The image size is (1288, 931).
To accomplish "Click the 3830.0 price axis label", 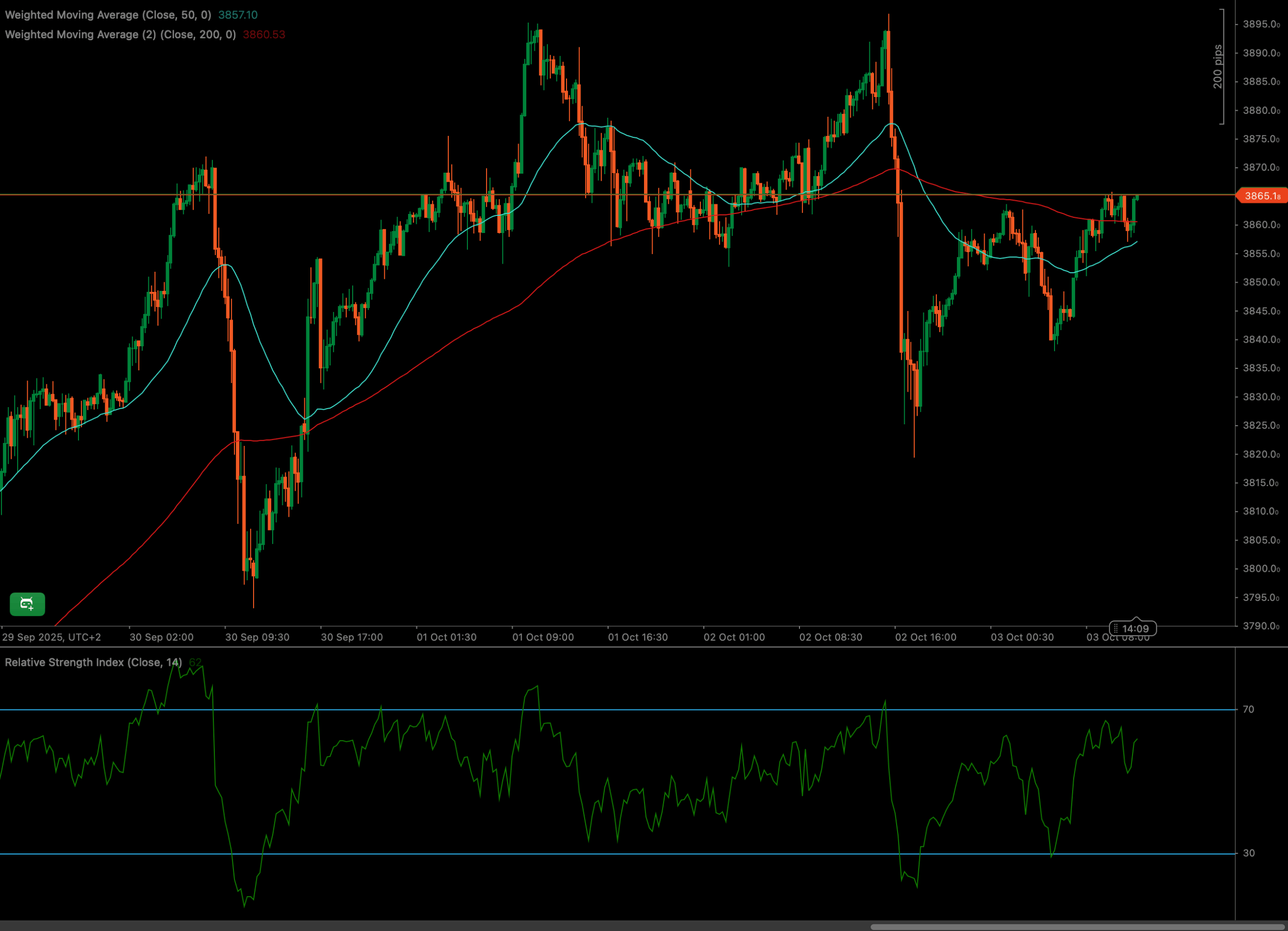I will pyautogui.click(x=1261, y=397).
